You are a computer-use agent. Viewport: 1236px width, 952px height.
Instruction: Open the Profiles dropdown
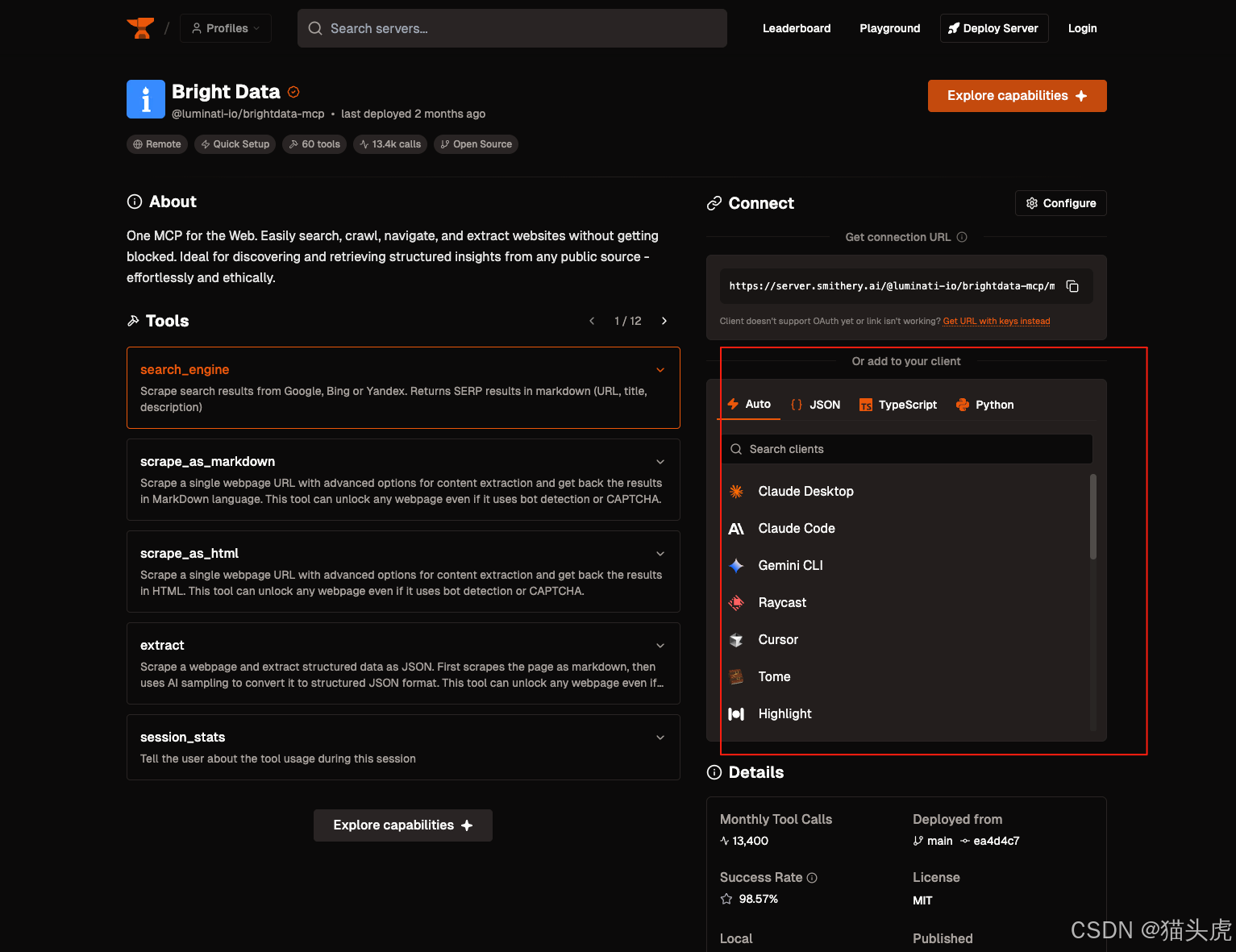point(226,28)
